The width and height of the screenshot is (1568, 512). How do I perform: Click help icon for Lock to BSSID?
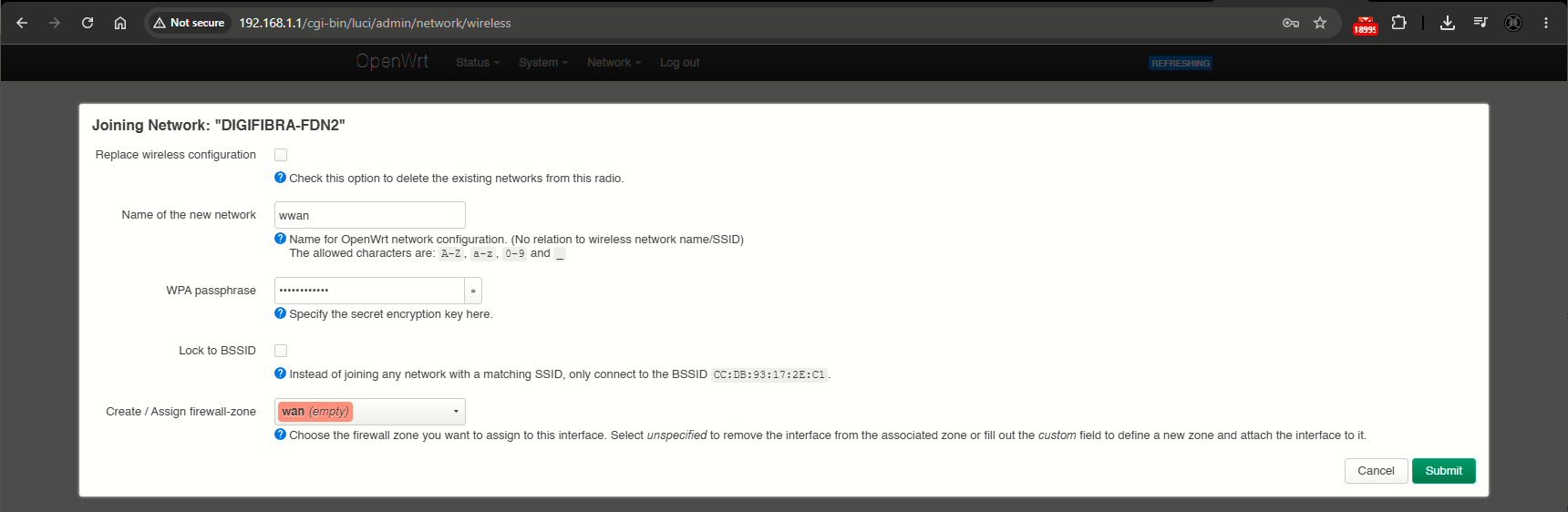click(x=280, y=374)
